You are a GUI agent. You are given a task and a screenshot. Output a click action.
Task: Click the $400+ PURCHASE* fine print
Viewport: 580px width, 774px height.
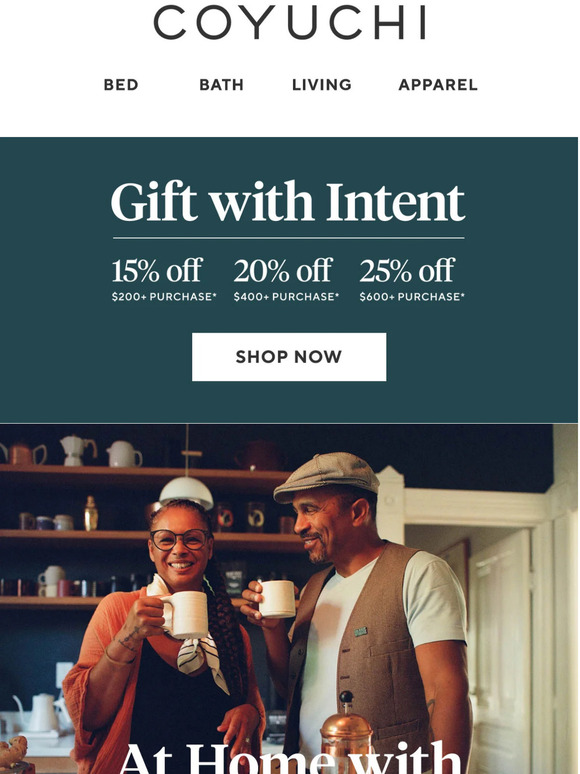[x=286, y=297]
